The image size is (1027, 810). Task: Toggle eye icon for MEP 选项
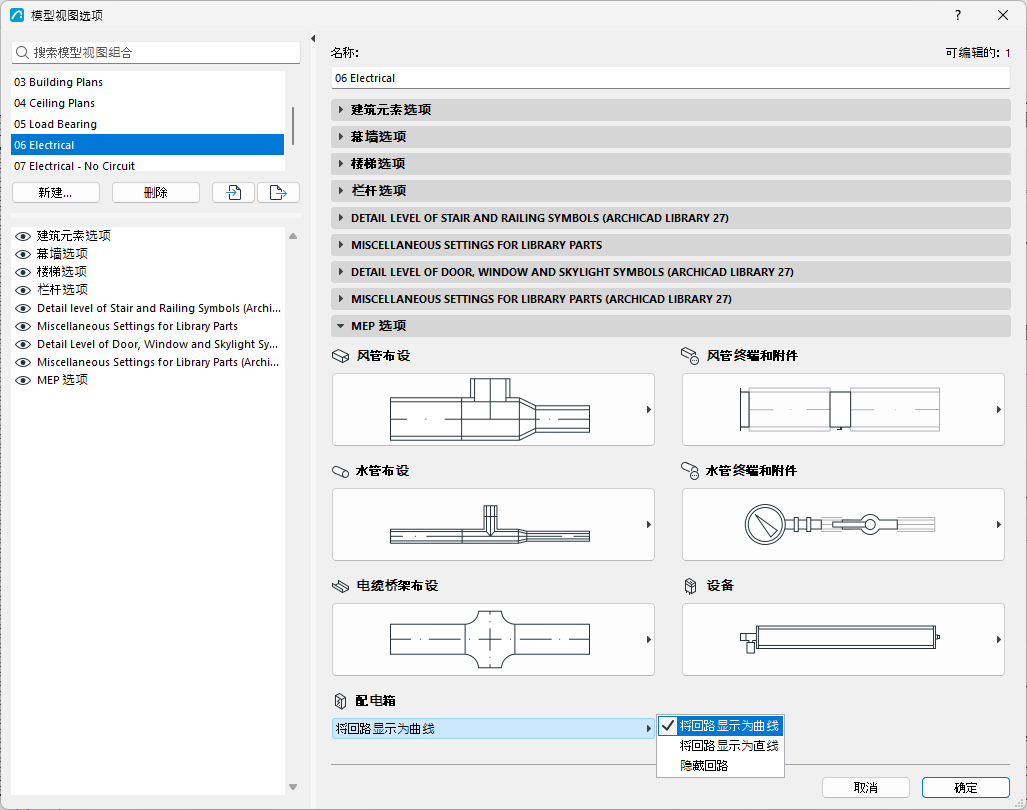[x=23, y=380]
